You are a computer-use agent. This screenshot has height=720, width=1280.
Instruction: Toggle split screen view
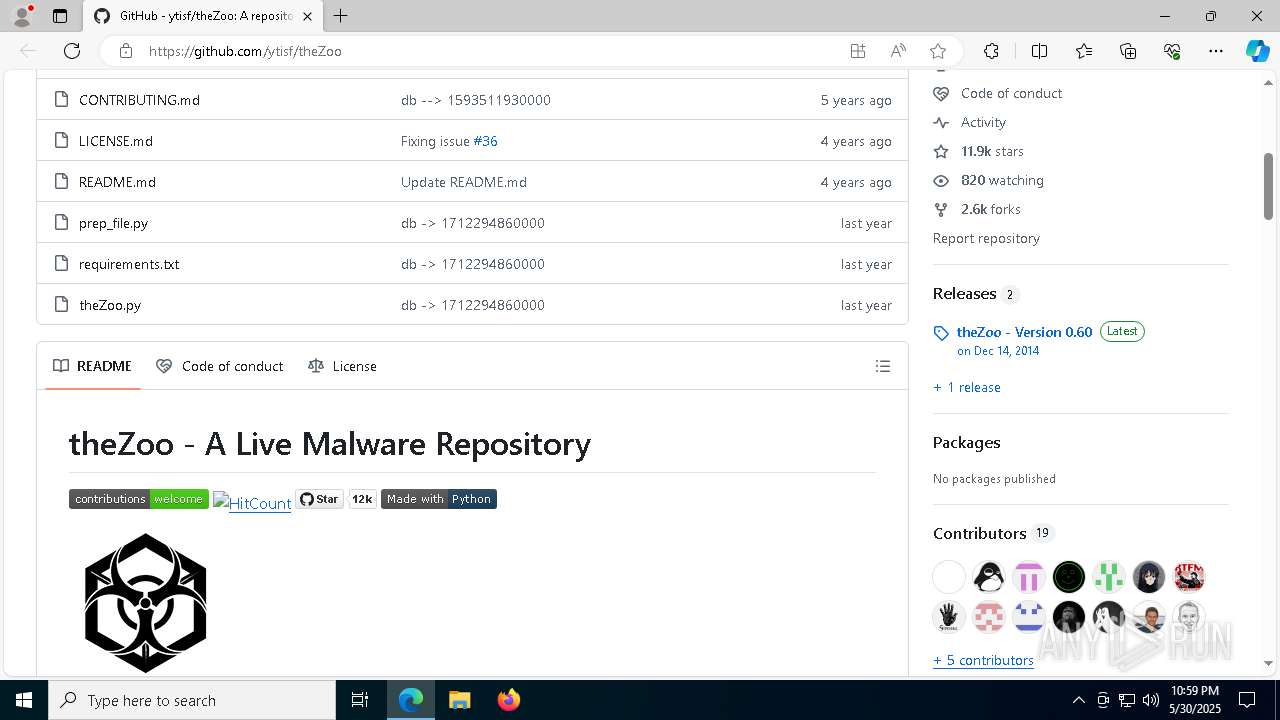coord(1039,51)
